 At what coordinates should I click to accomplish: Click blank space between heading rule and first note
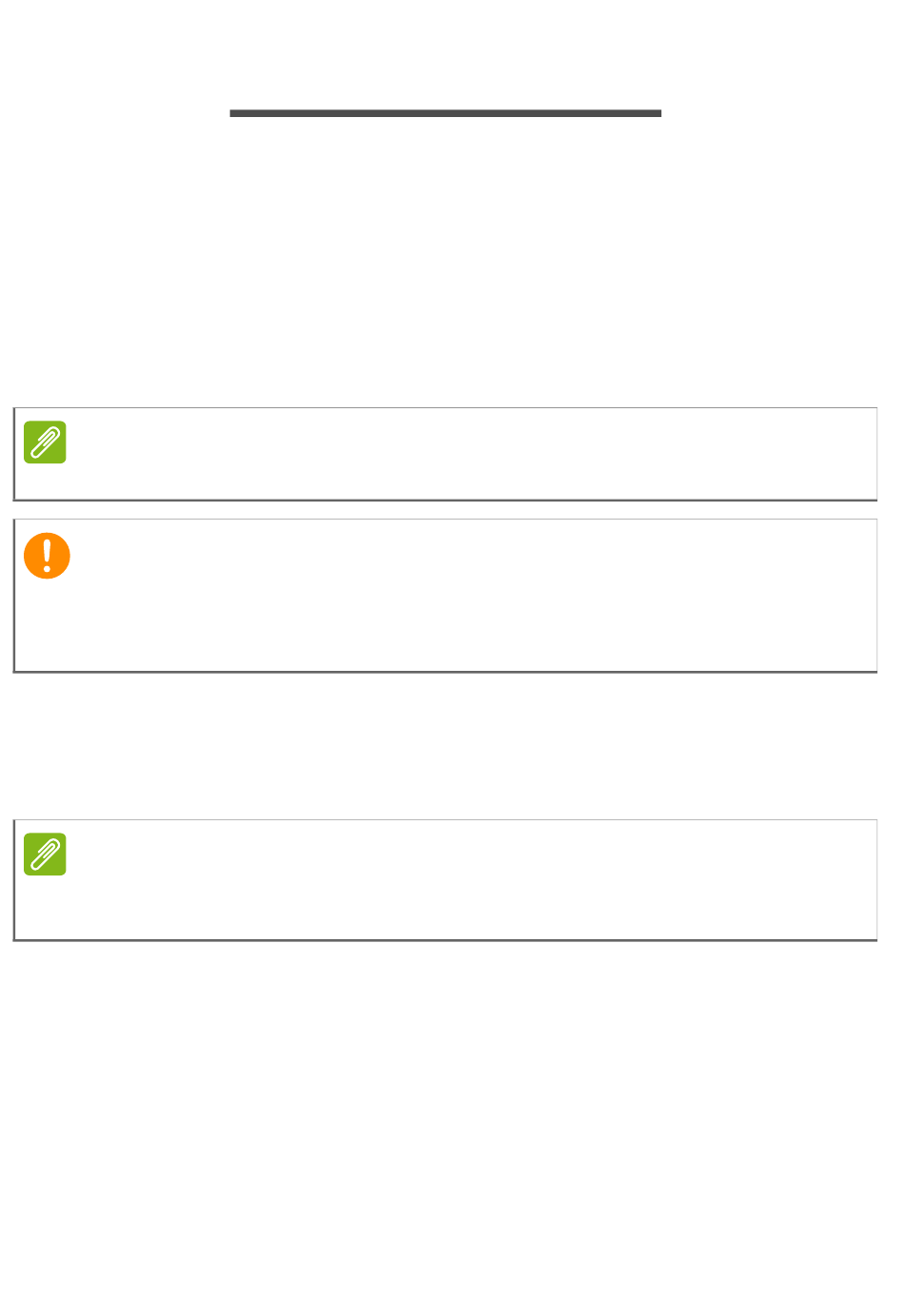(x=445, y=266)
